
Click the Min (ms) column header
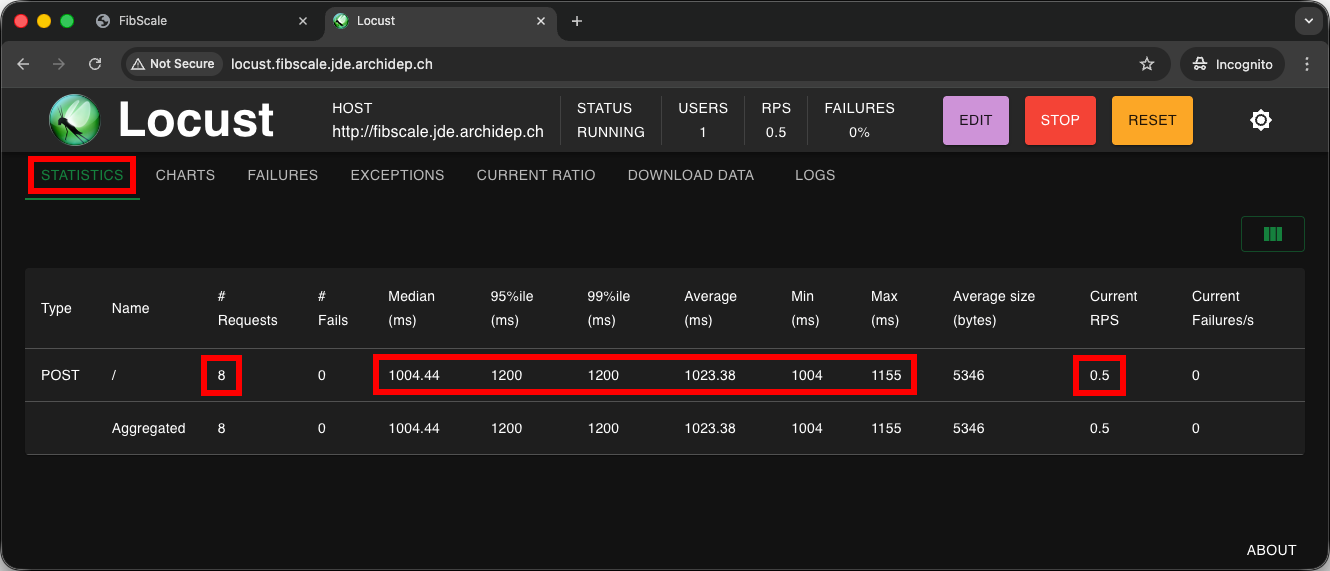805,308
